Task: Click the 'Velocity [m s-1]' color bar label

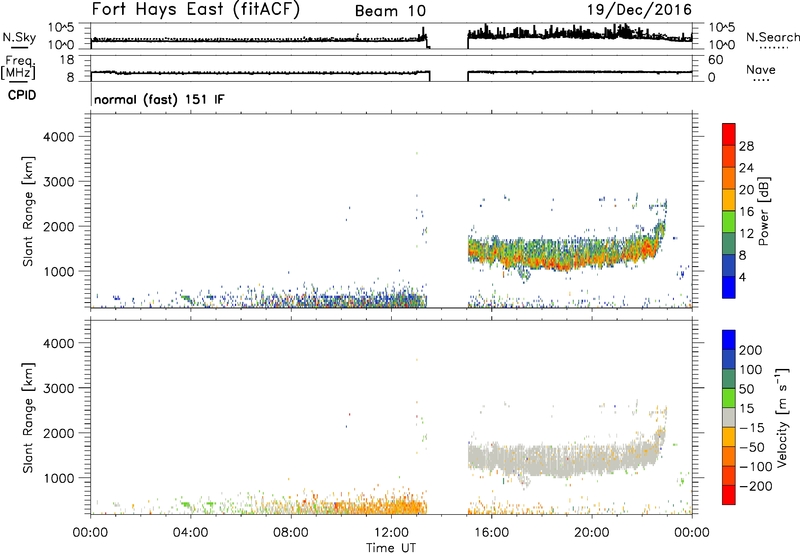Action: click(782, 417)
